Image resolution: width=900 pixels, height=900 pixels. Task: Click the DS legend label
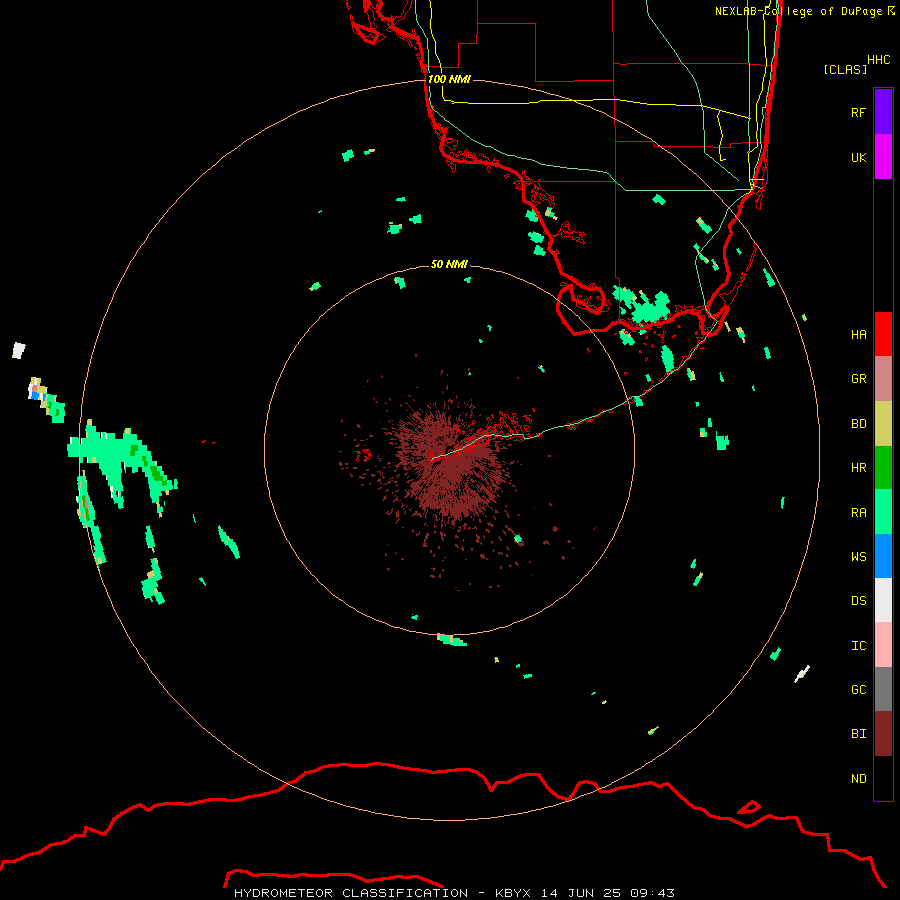click(x=858, y=601)
